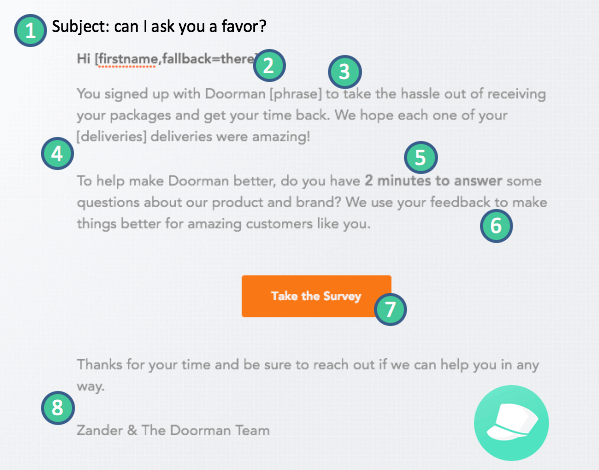Click the green number 4 circle

(57, 154)
